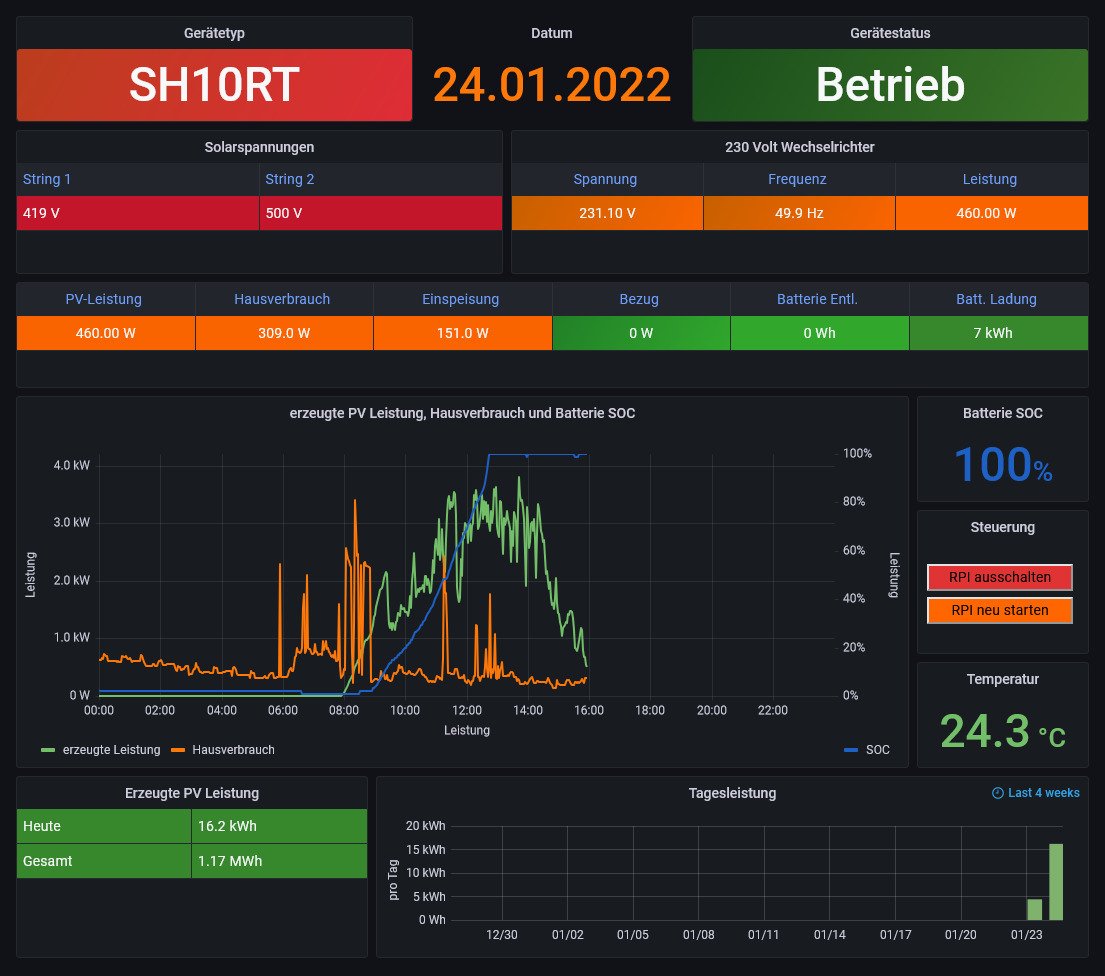Open the Tagesleistung panel title menu

732,793
